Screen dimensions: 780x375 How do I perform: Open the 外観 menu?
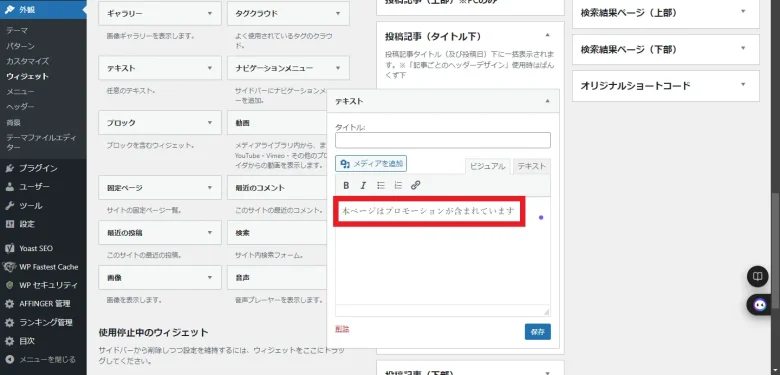tap(43, 9)
